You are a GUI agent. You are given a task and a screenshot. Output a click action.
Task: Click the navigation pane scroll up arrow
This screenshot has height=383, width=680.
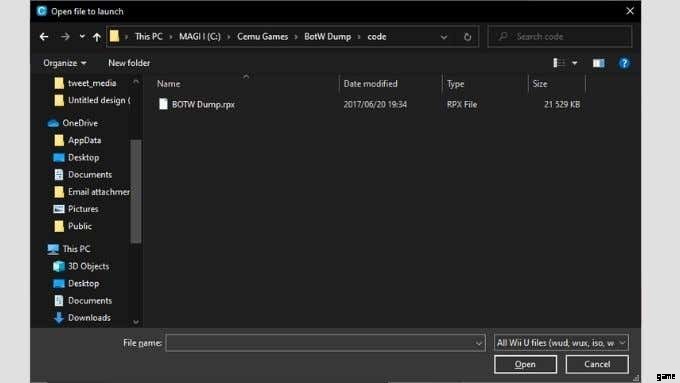(136, 81)
